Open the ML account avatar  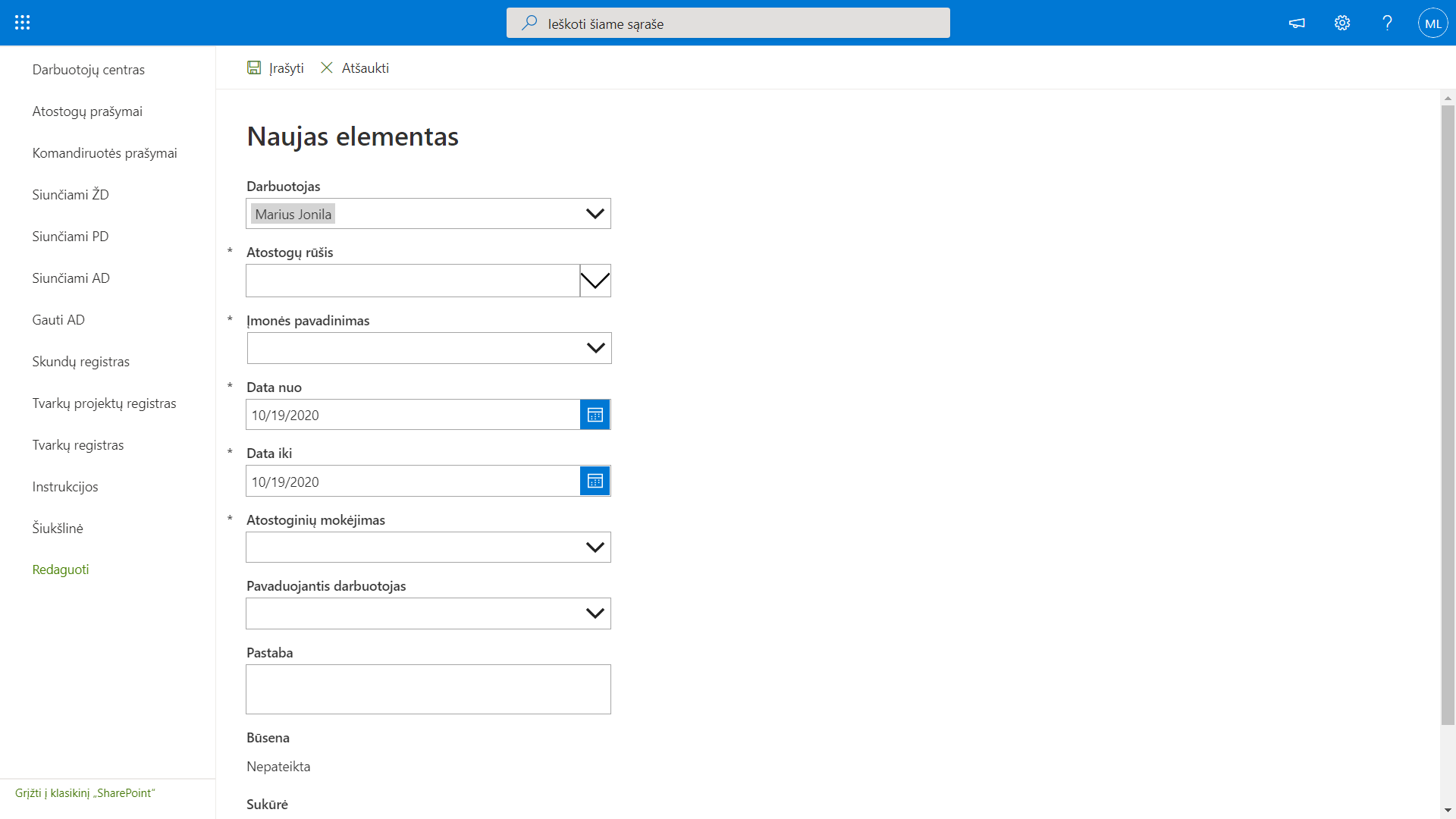(1432, 23)
